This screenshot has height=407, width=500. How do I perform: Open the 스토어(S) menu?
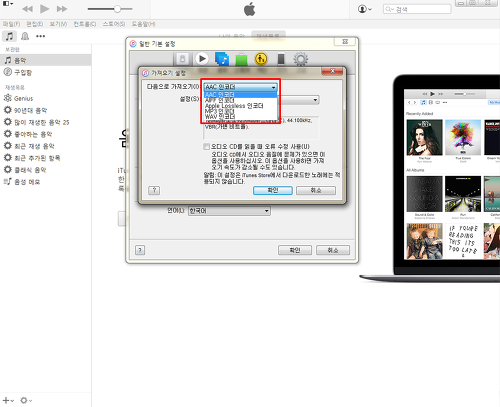[x=114, y=24]
